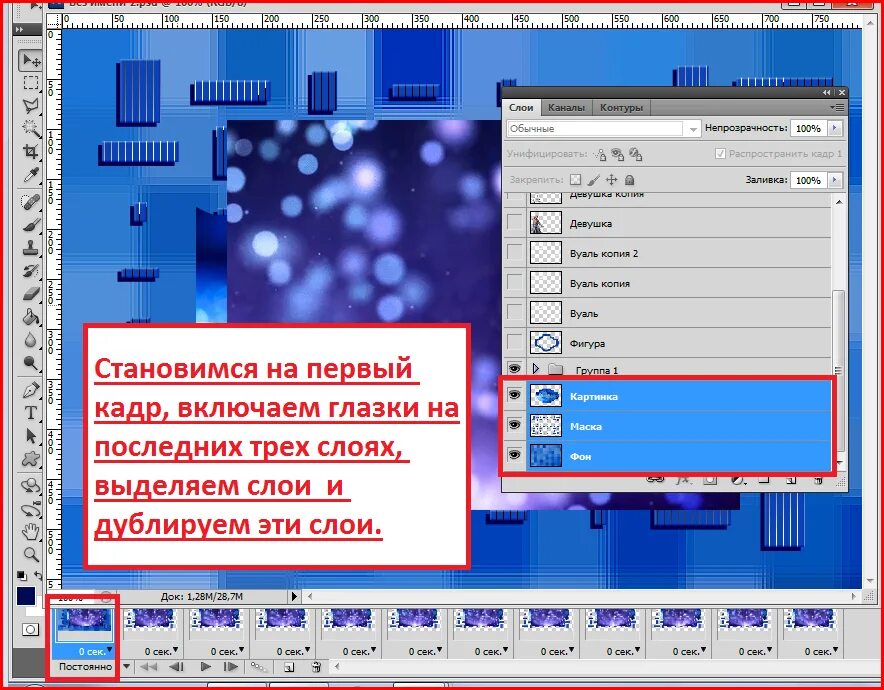Click the Непрозрачность 100% value field

pyautogui.click(x=808, y=129)
